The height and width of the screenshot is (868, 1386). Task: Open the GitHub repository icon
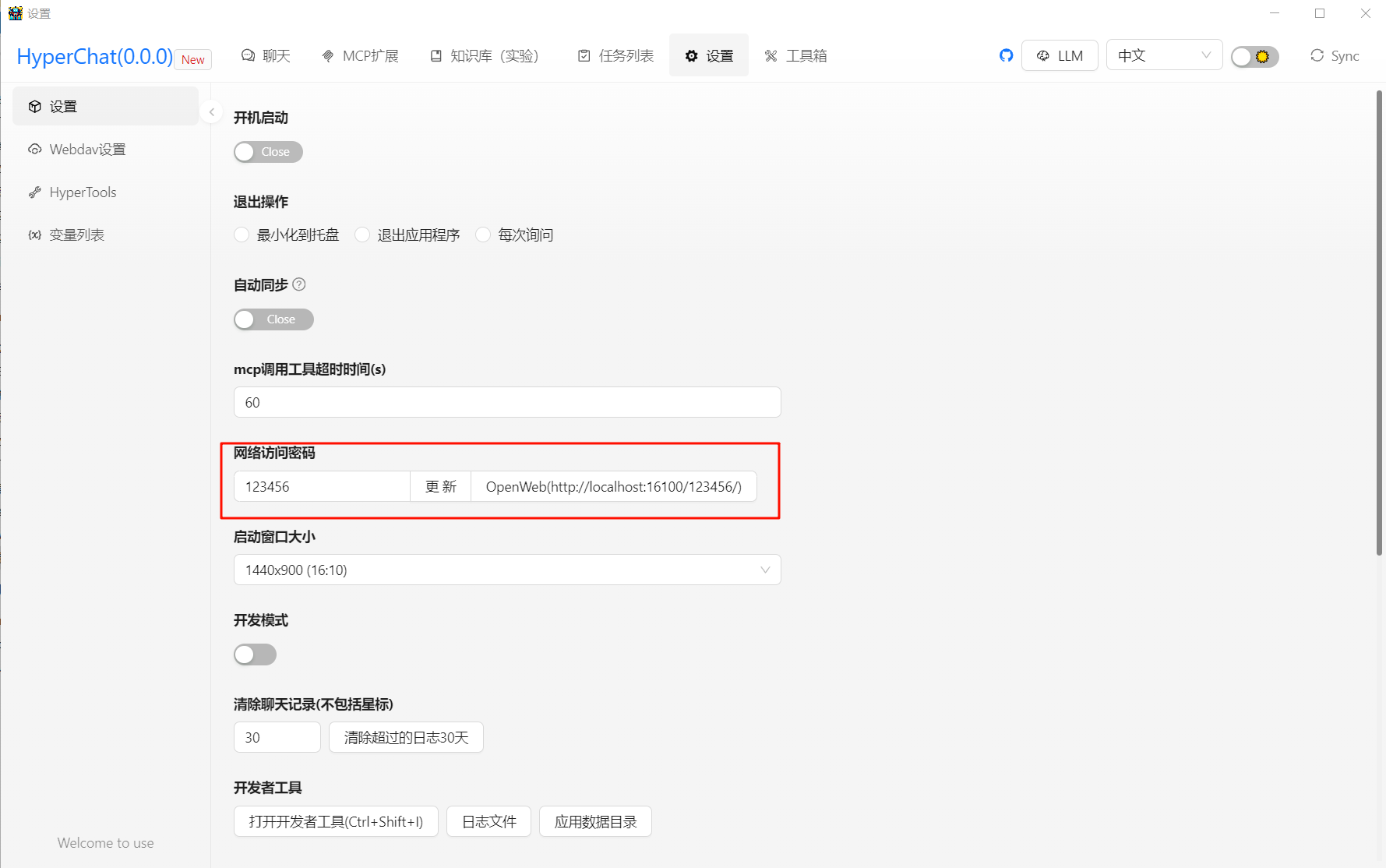(1006, 55)
